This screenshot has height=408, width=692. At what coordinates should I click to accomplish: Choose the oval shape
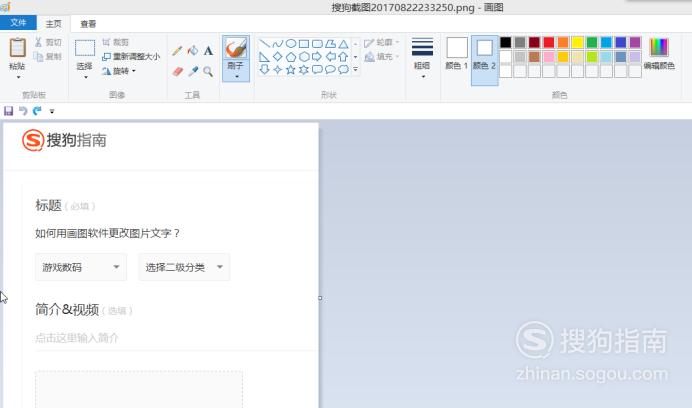291,44
